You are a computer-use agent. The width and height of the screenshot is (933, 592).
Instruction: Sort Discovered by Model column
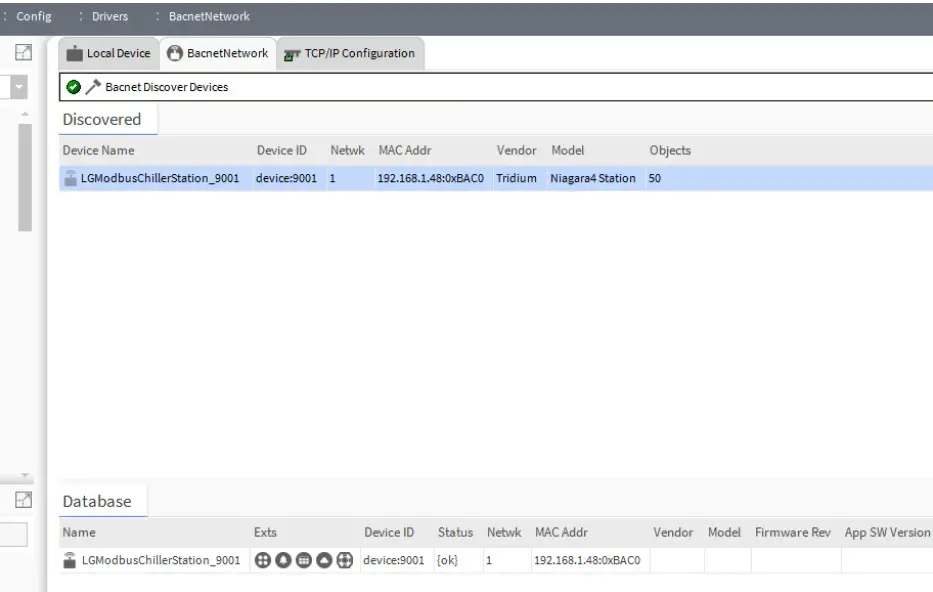pos(568,151)
